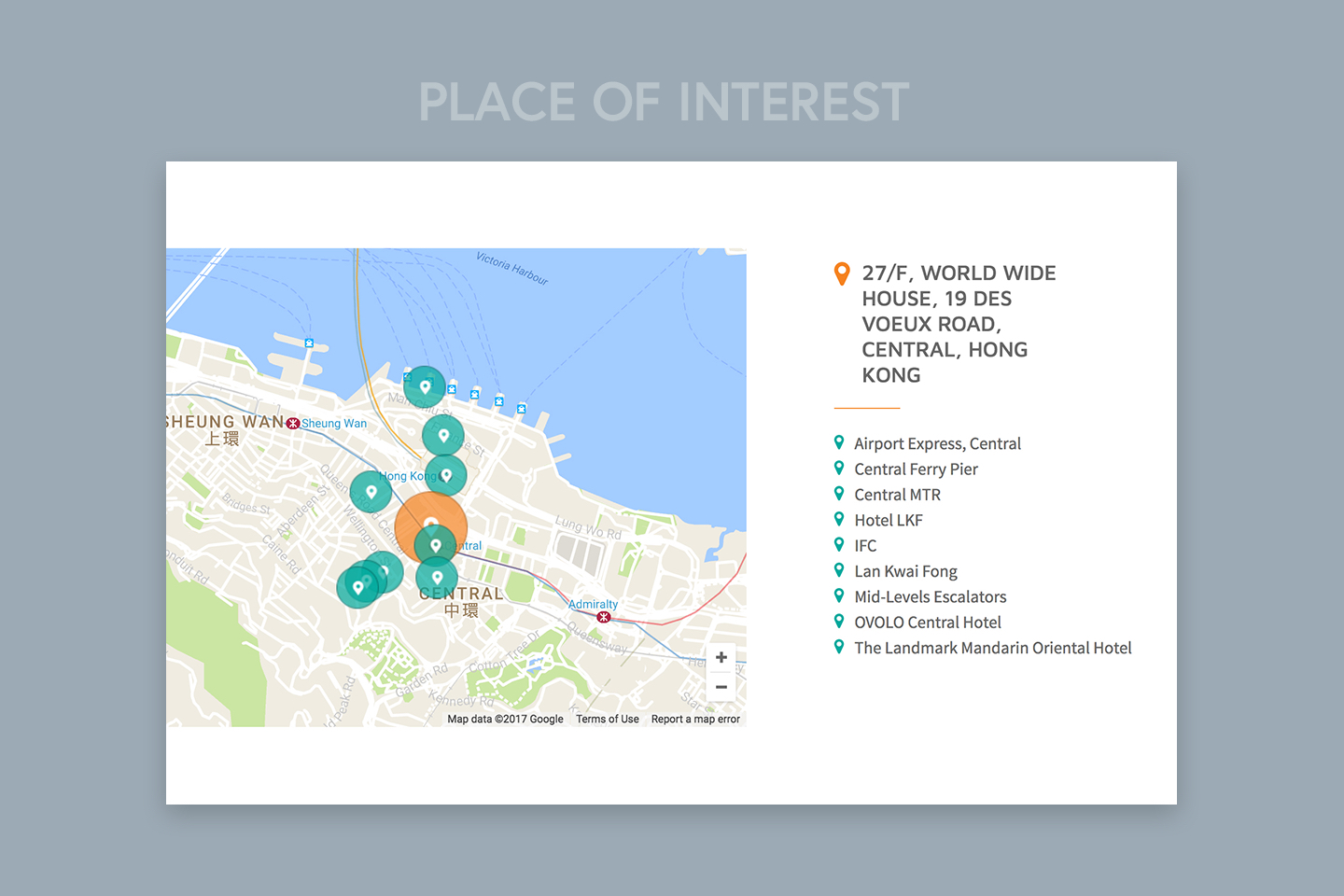
Task: Select the frontmost teal marker in the Wellington St cluster
Action: (x=357, y=587)
